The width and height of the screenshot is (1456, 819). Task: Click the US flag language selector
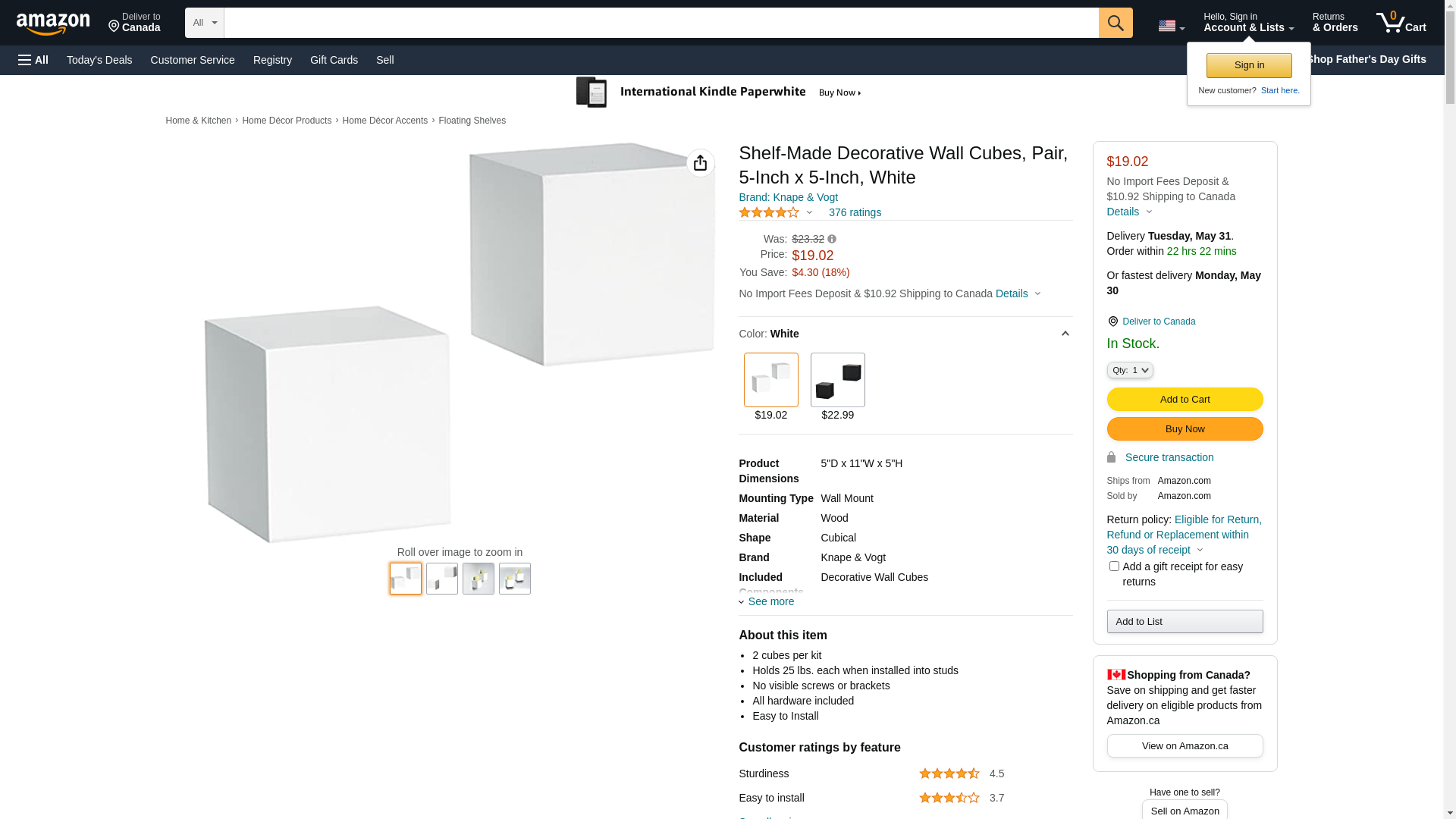tap(1170, 27)
